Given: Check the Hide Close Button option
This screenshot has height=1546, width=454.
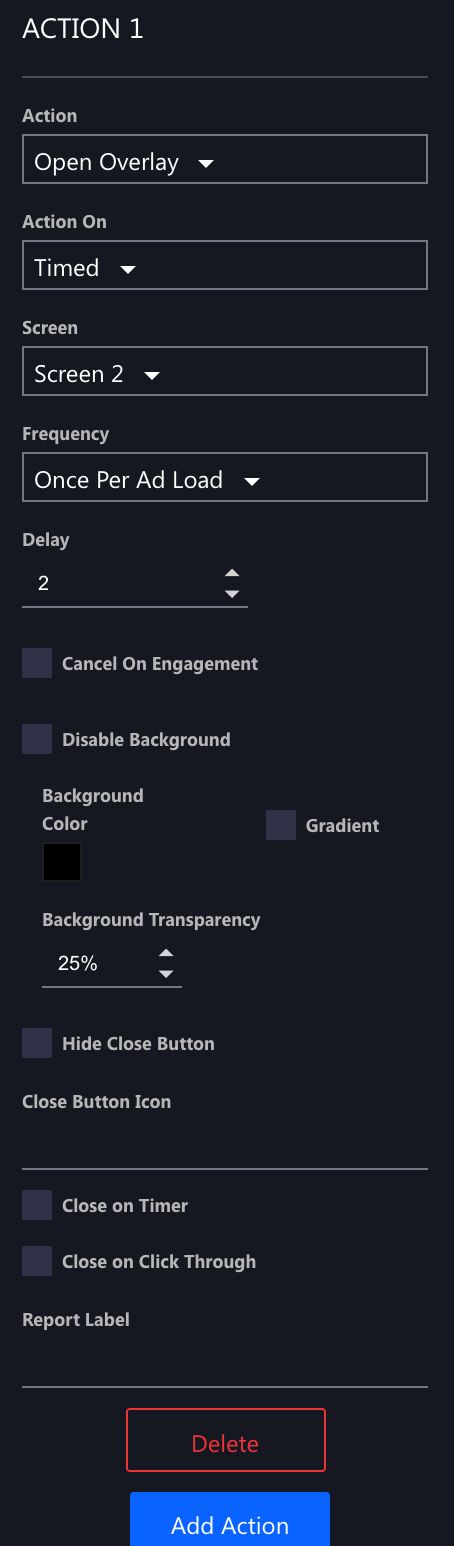Looking at the screenshot, I should point(37,1044).
